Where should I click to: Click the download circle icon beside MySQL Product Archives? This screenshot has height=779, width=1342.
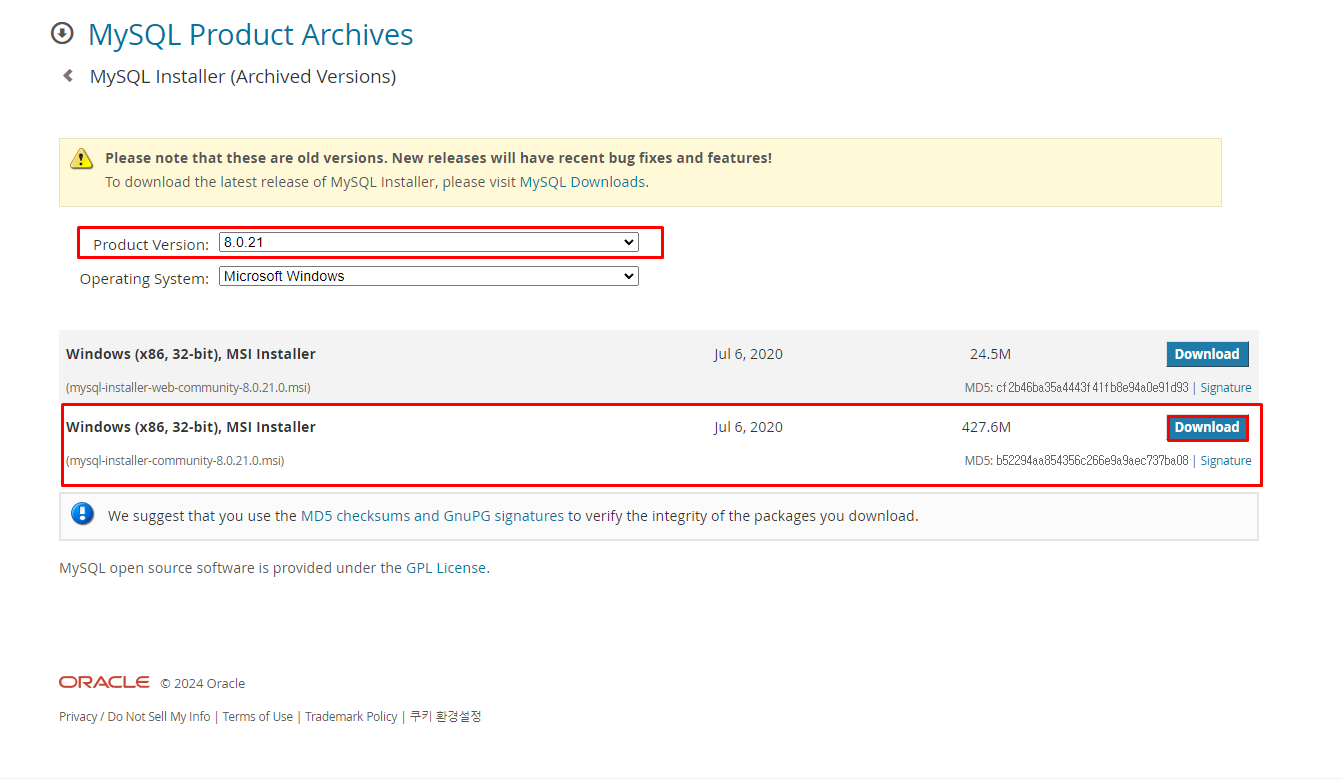[x=62, y=33]
